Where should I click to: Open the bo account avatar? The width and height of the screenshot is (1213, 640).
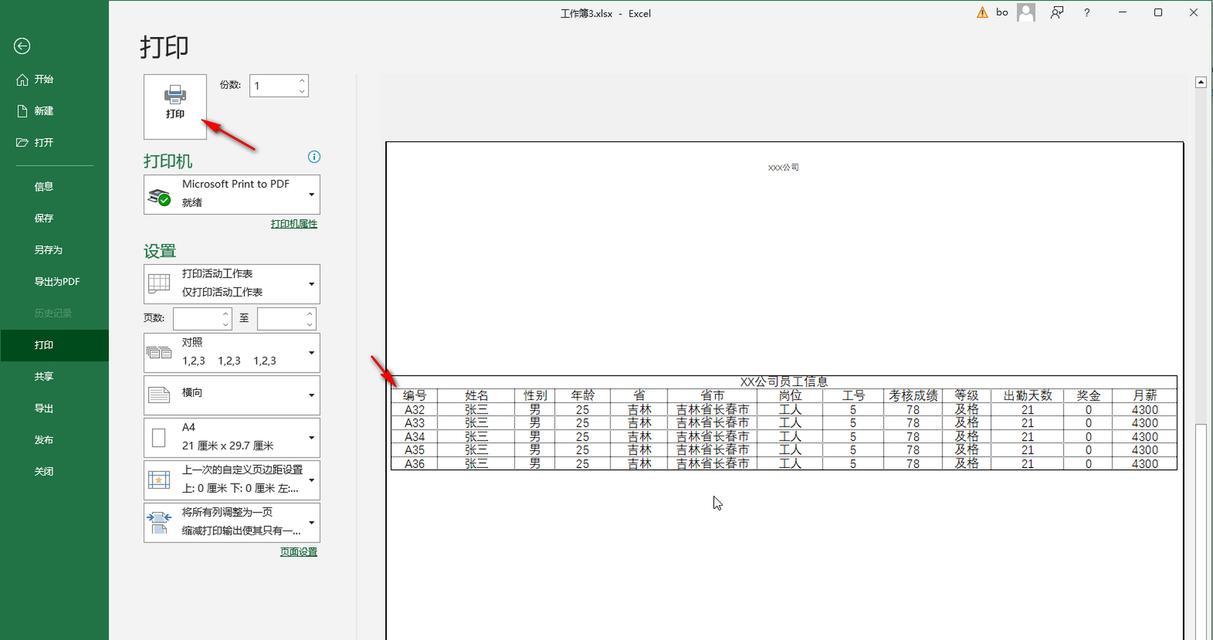coord(1025,13)
